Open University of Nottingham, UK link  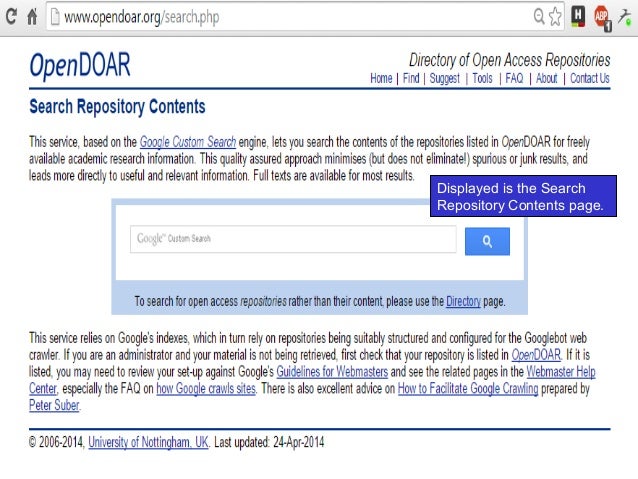click(x=148, y=442)
